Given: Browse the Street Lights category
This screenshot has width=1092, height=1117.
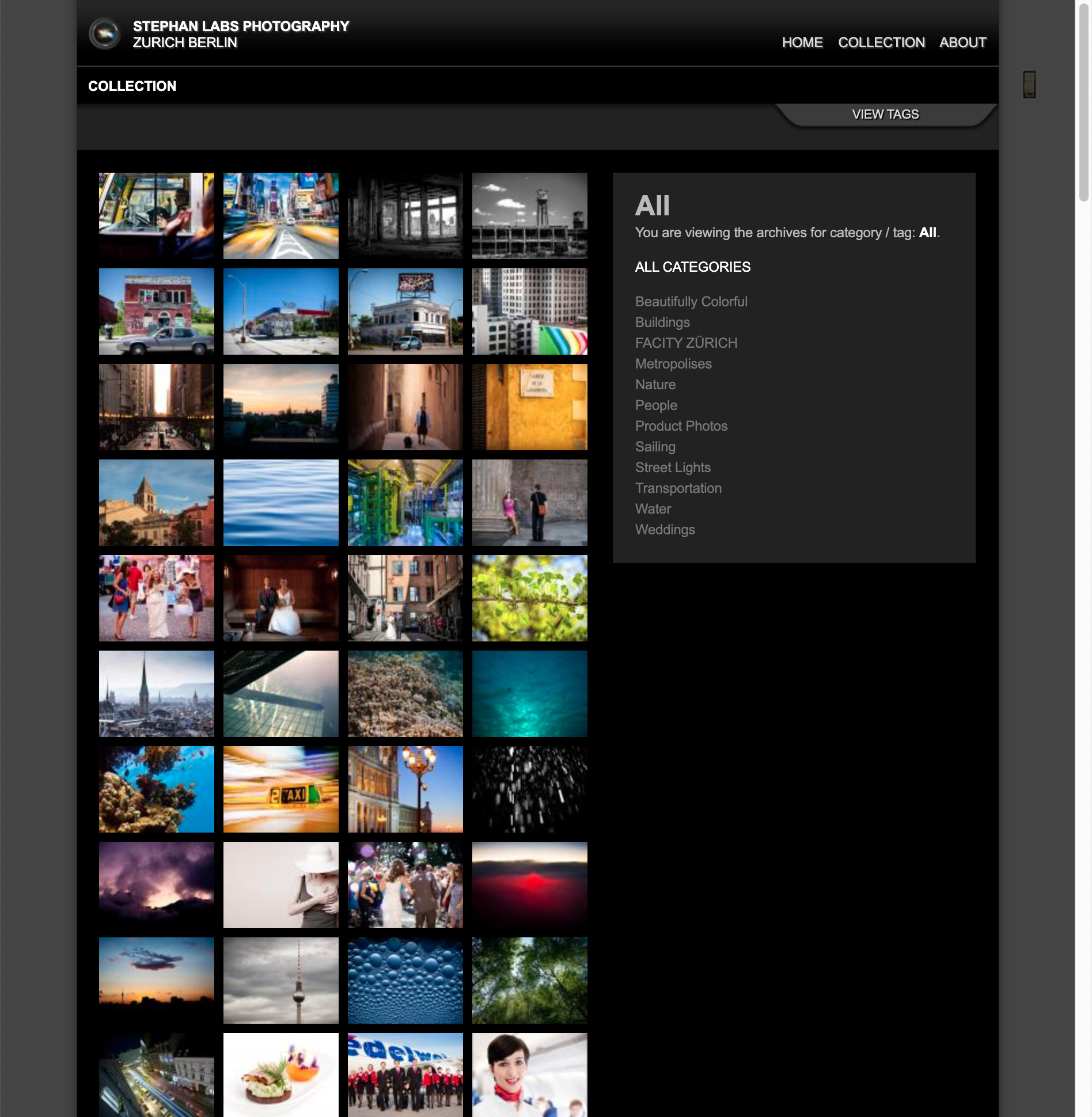Looking at the screenshot, I should pyautogui.click(x=672, y=468).
